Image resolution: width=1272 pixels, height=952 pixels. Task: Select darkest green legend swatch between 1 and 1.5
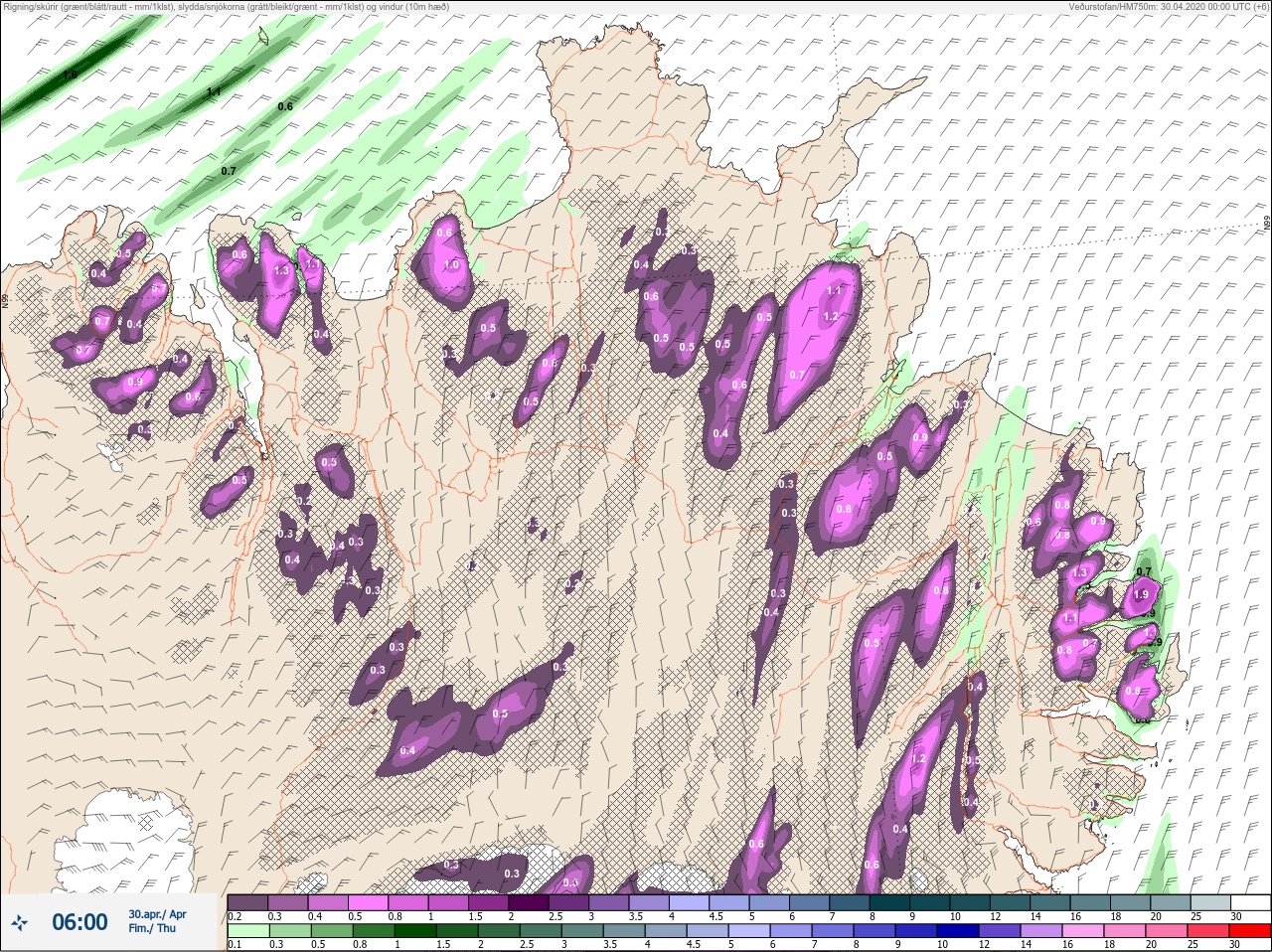click(416, 931)
